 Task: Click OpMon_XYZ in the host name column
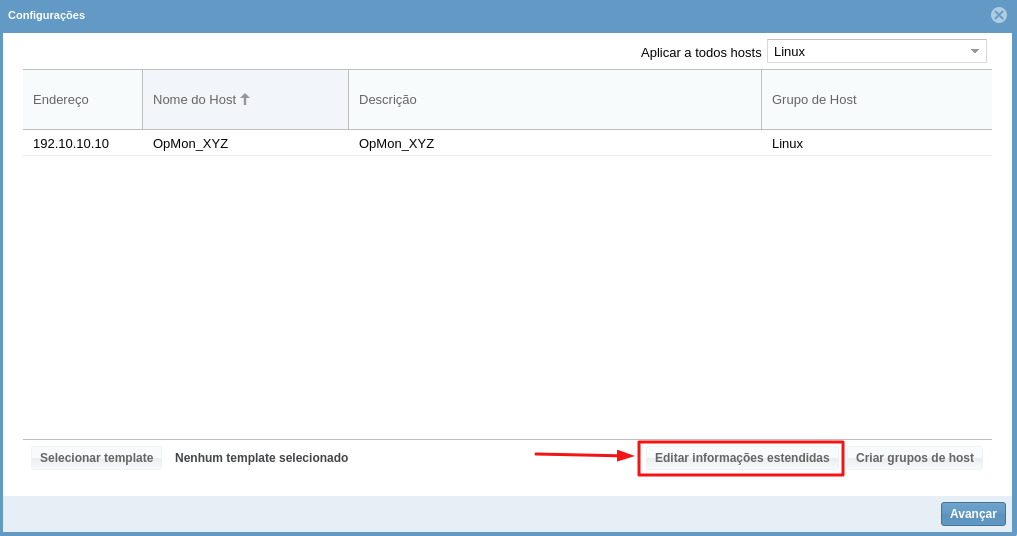click(191, 143)
